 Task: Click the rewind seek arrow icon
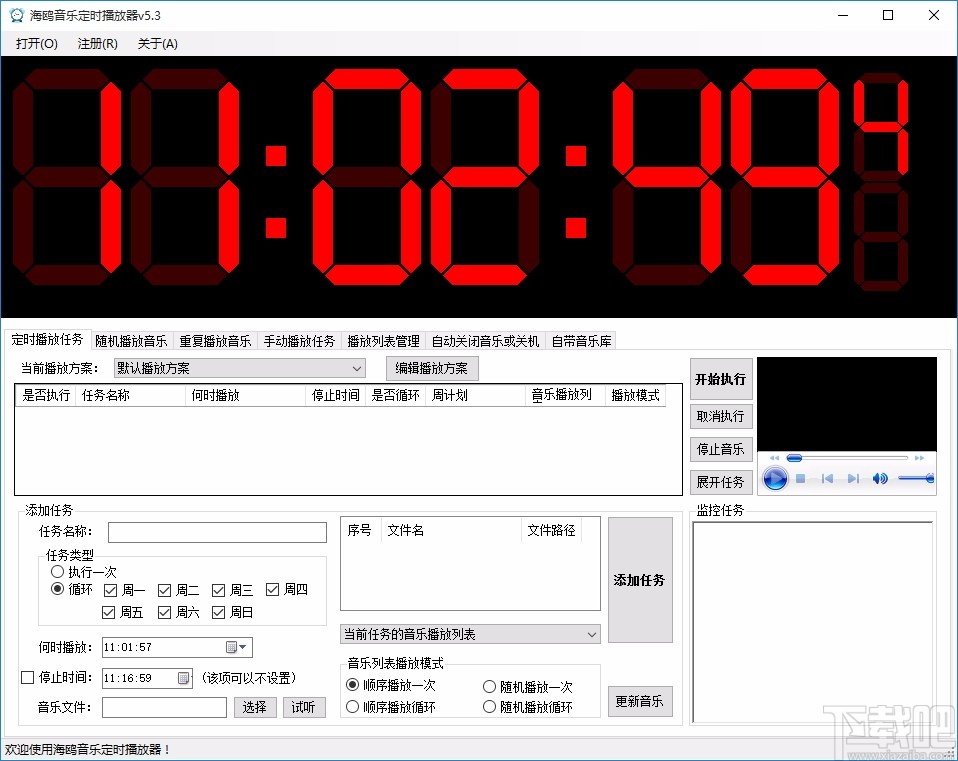774,458
